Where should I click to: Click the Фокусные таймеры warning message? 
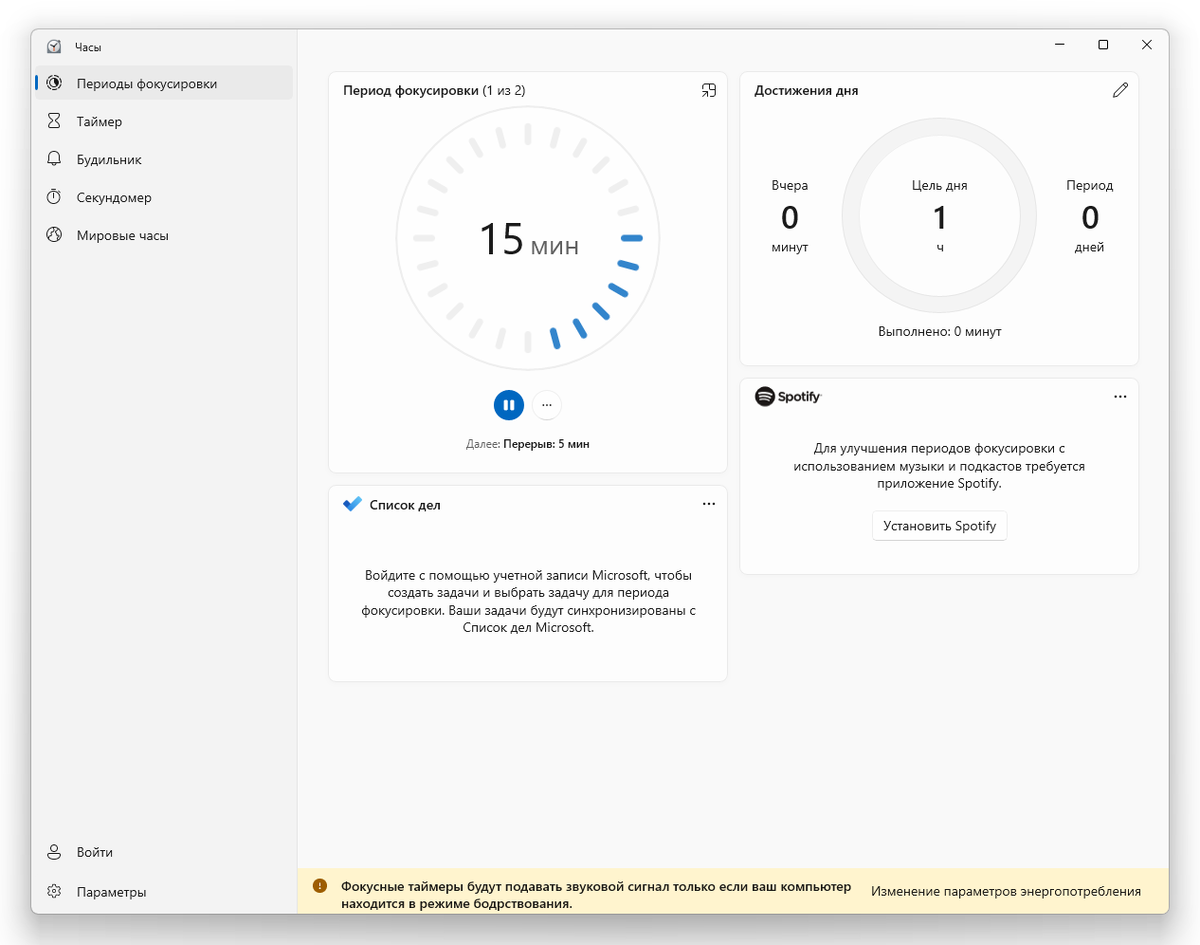(x=596, y=895)
